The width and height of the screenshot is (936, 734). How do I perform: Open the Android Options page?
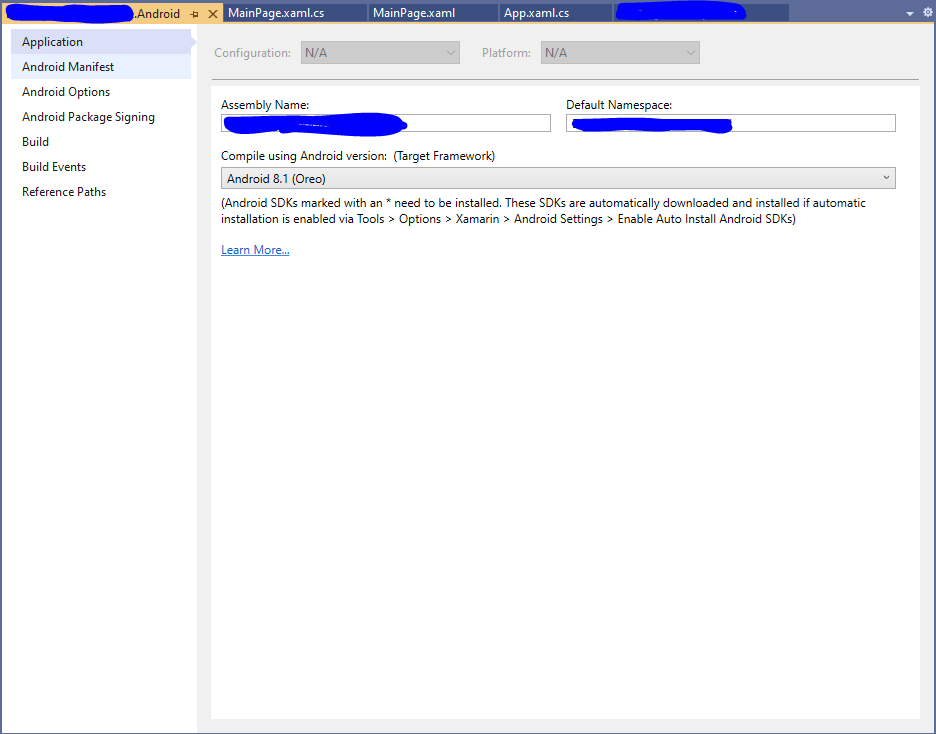tap(101, 92)
